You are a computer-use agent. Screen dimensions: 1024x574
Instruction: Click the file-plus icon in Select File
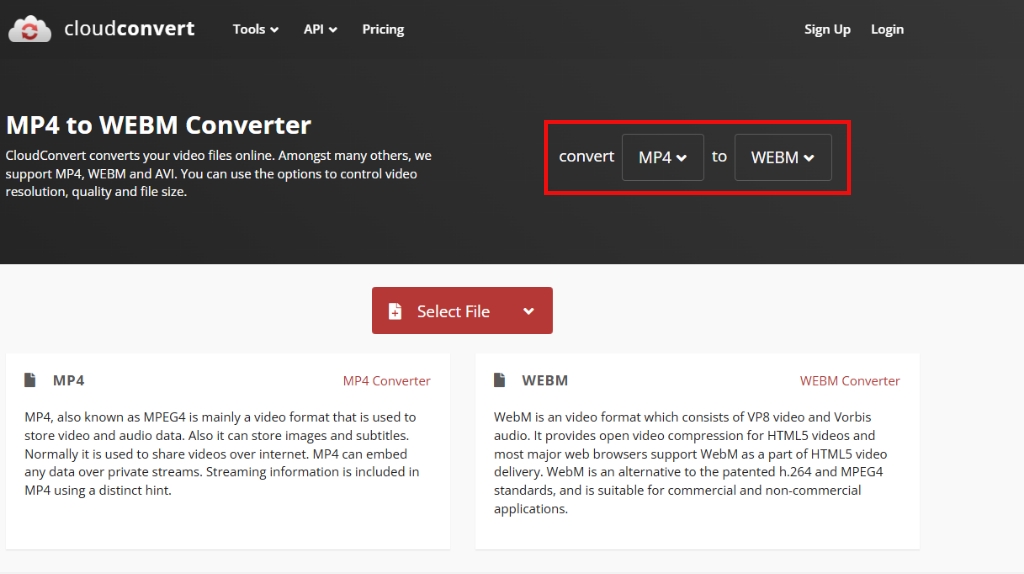click(395, 311)
